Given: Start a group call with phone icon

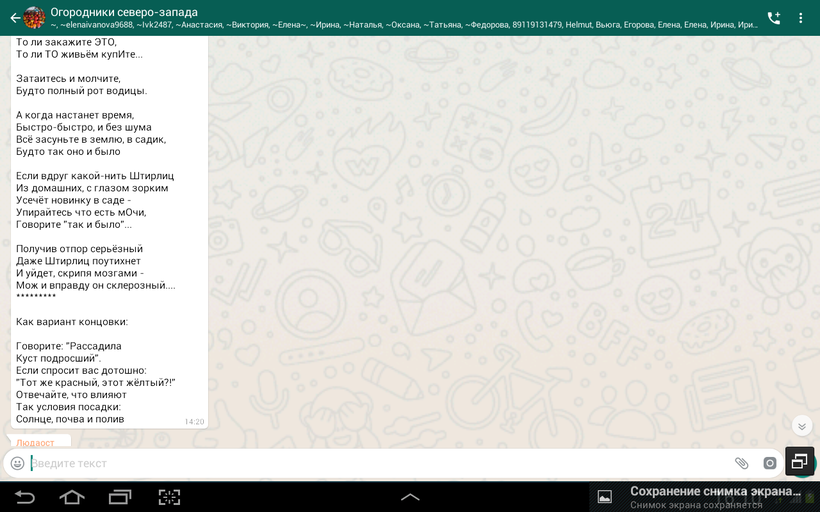Looking at the screenshot, I should (773, 18).
